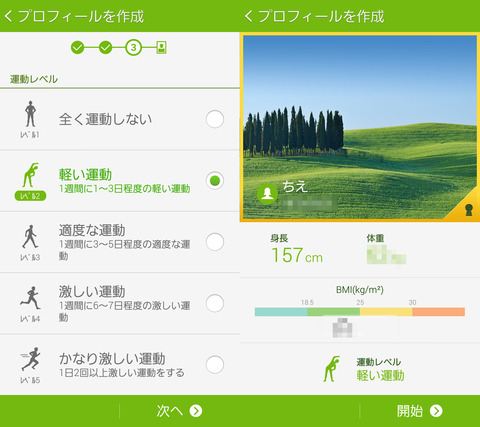Click the running person Level 4 icon
This screenshot has width=480, height=427.
click(x=30, y=298)
